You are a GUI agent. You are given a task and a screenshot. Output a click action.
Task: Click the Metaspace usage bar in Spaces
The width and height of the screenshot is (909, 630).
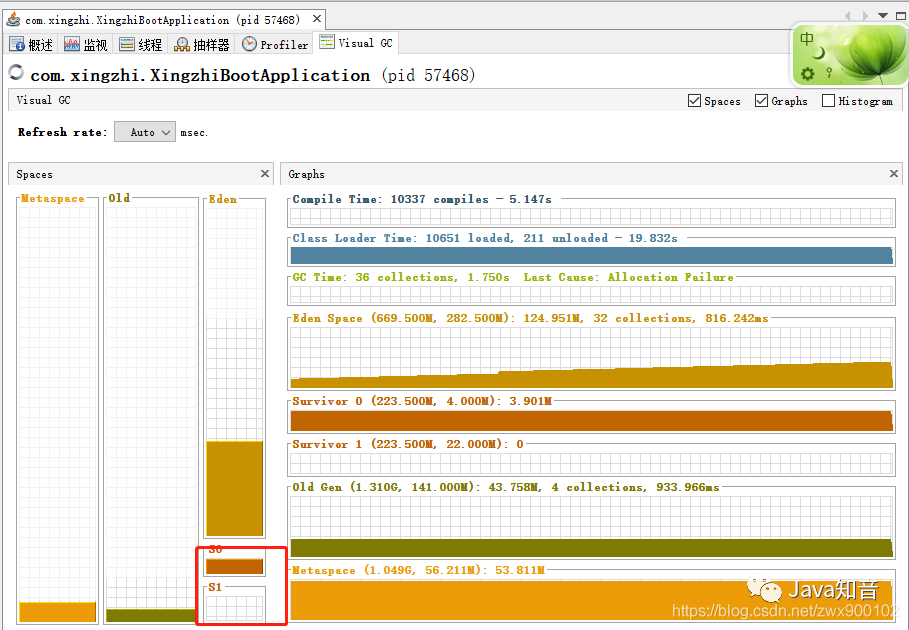57,612
